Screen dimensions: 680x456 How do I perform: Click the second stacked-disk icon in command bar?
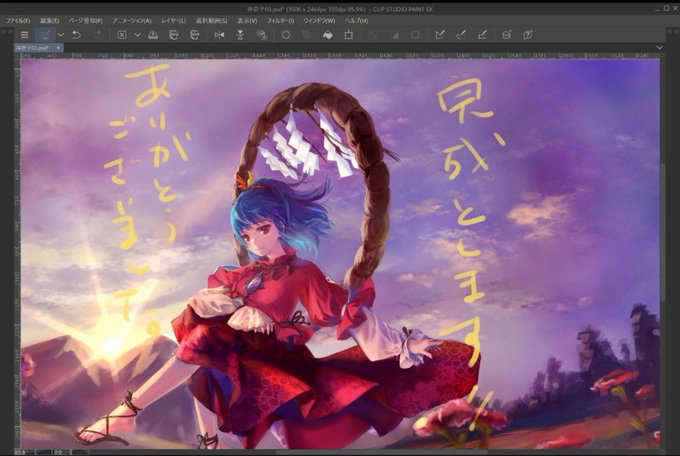(x=195, y=35)
